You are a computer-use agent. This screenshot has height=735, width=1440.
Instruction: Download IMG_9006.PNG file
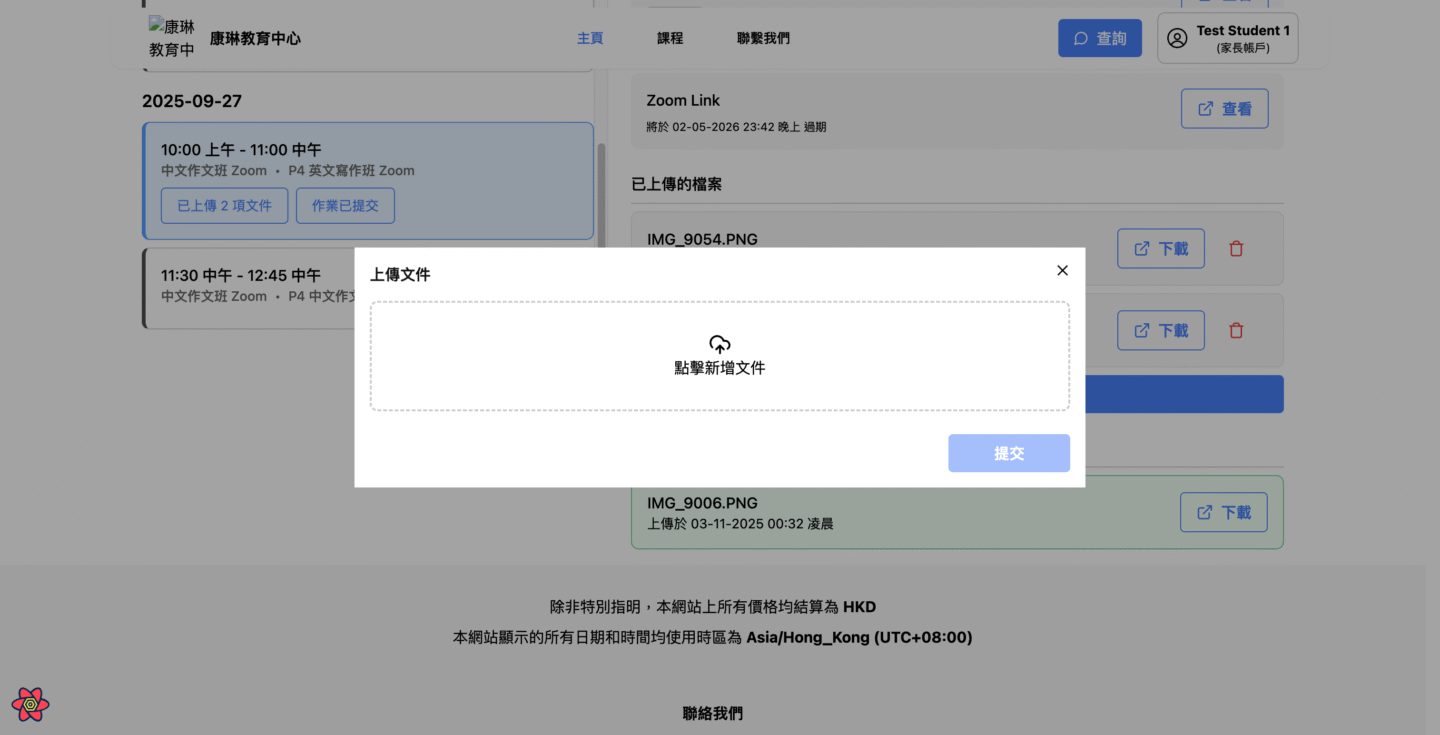(1223, 512)
